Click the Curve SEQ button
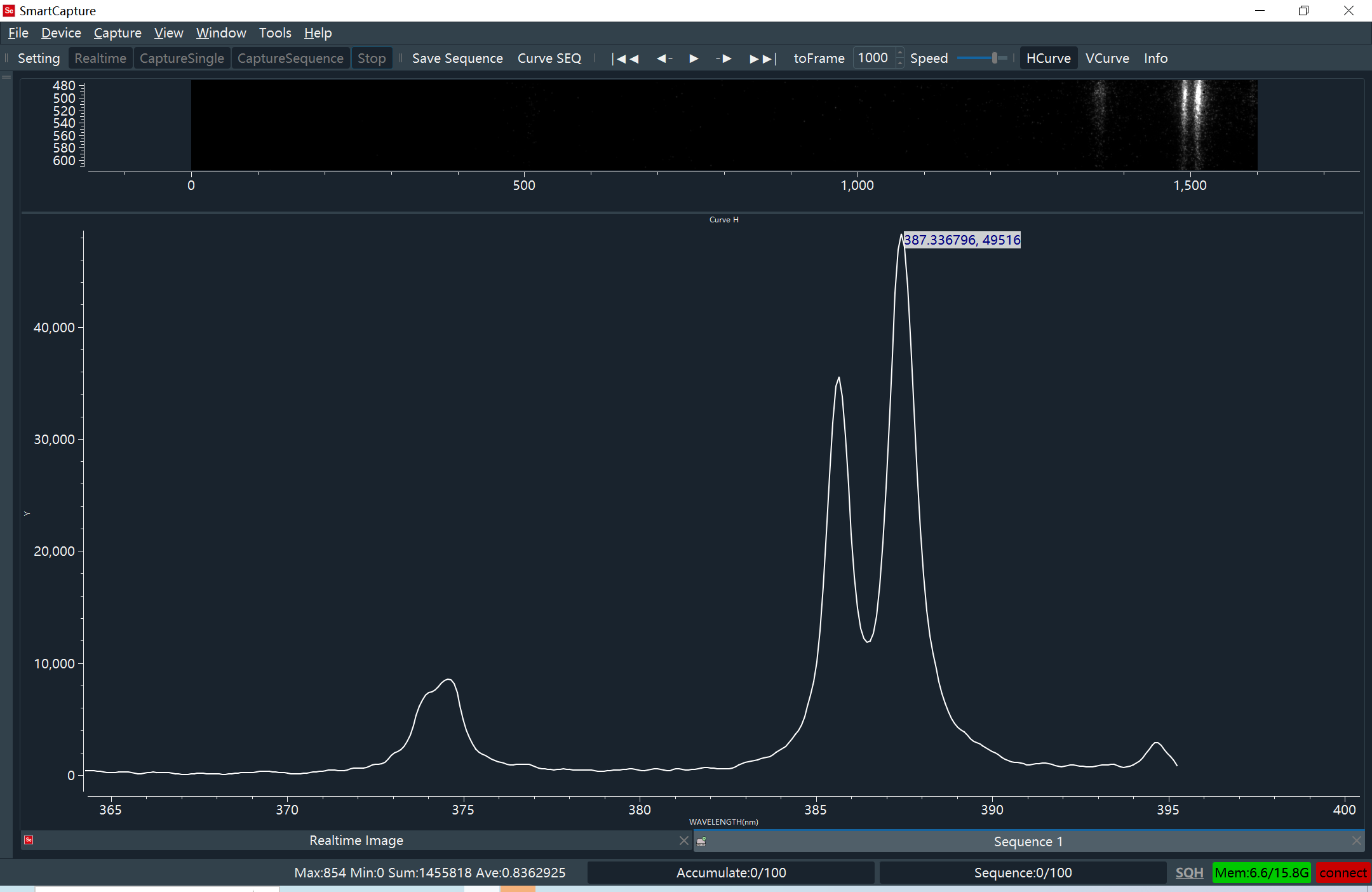Screen dimensions: 1372x892 click(x=549, y=58)
